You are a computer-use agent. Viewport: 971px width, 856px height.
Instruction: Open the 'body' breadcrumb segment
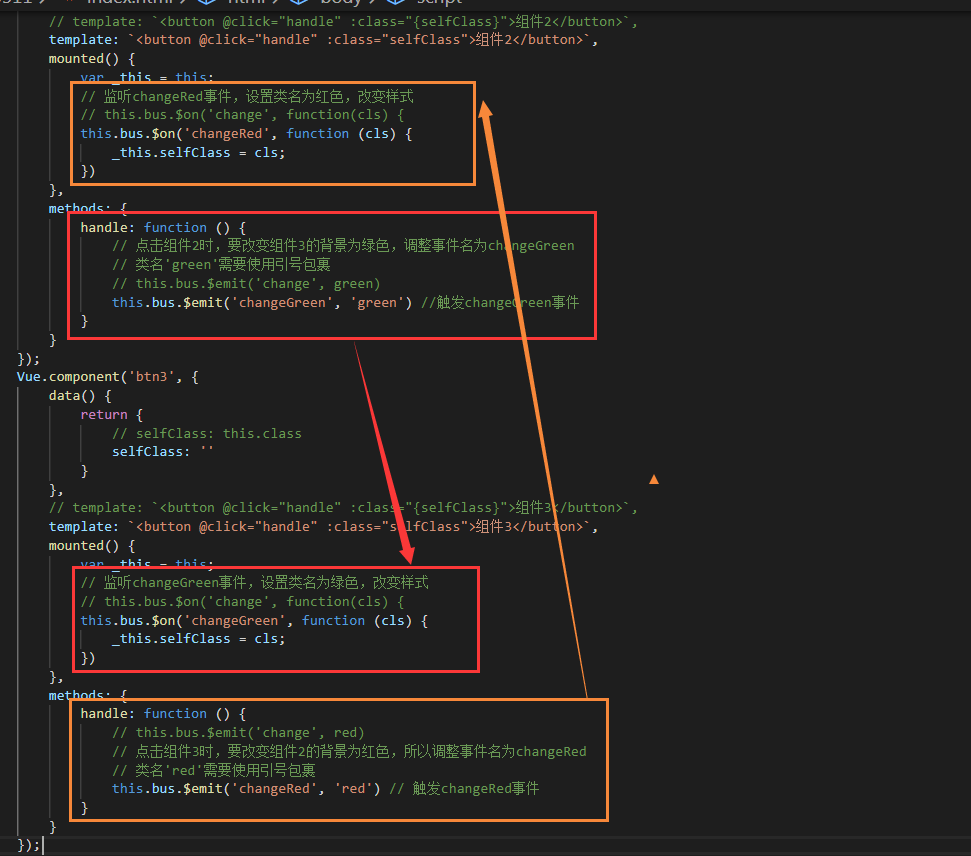point(341,2)
